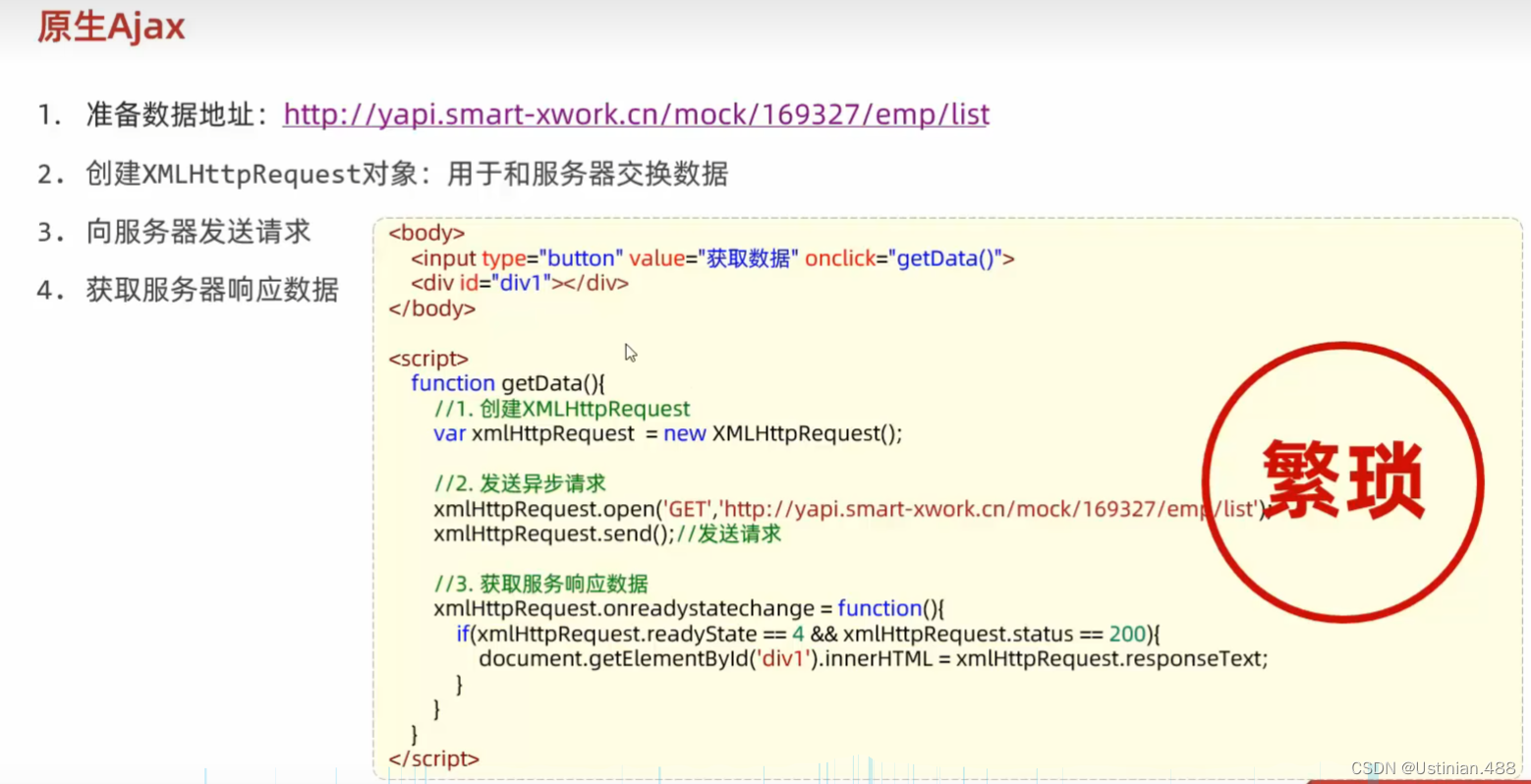Click the comment //2. 发送异步请求
This screenshot has width=1531, height=784.
point(520,483)
